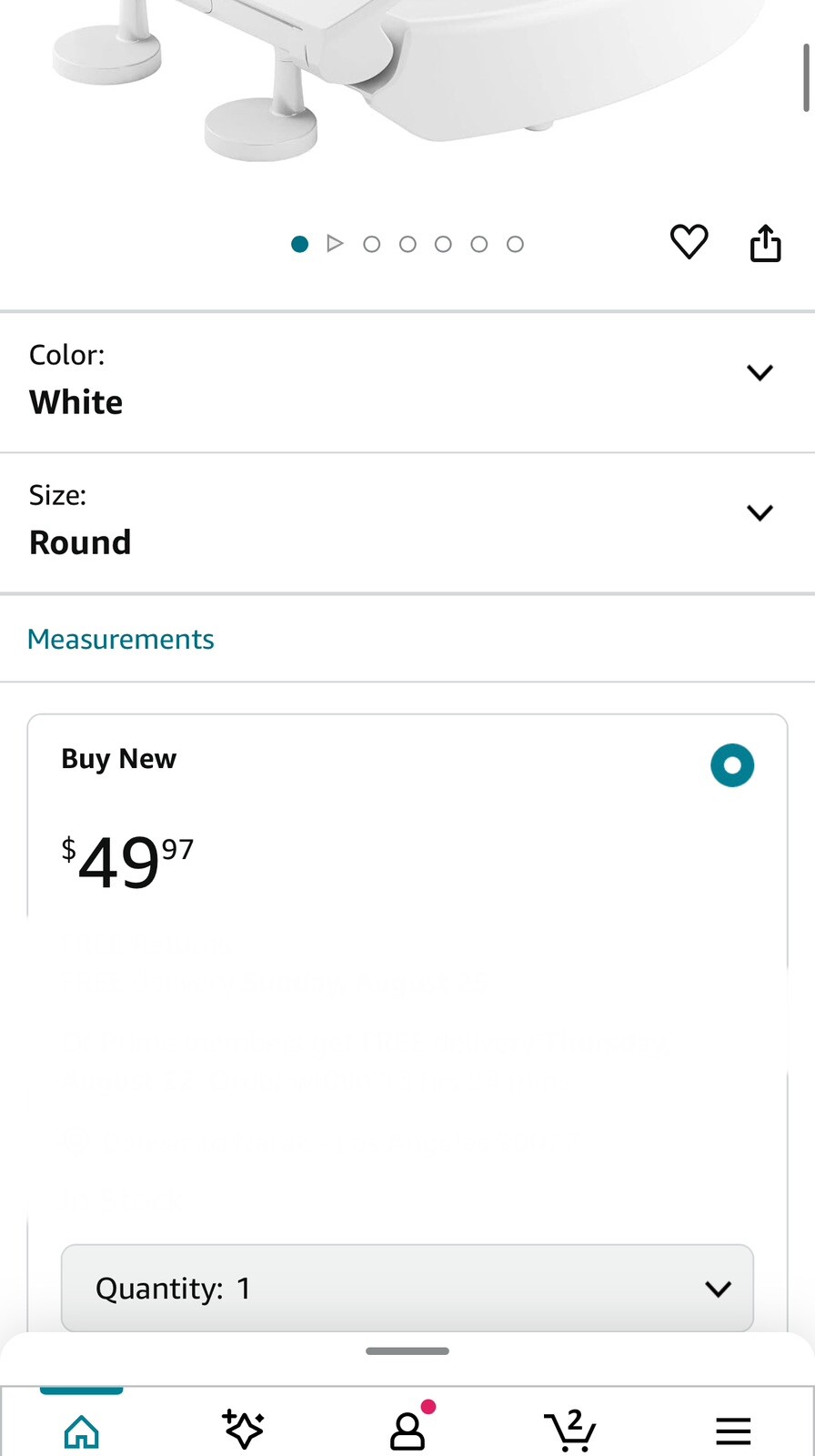
Task: Tap the Round size label
Action: [x=80, y=541]
